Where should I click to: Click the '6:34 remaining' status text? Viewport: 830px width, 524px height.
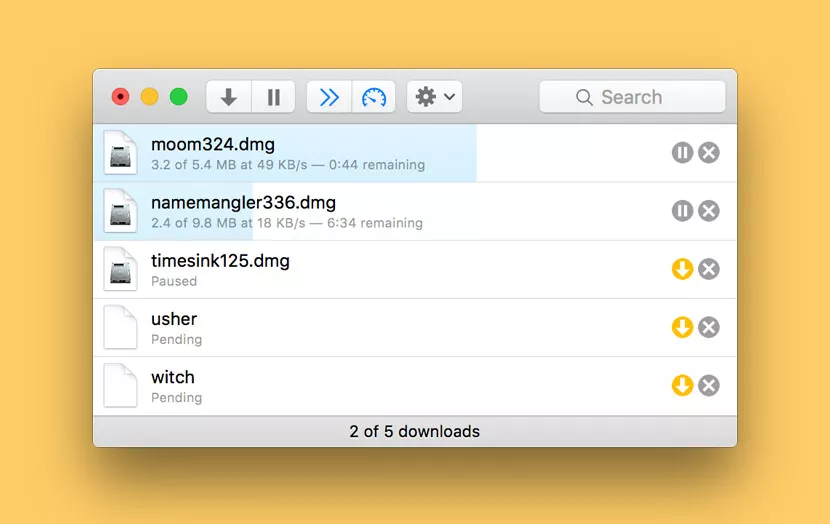point(375,223)
